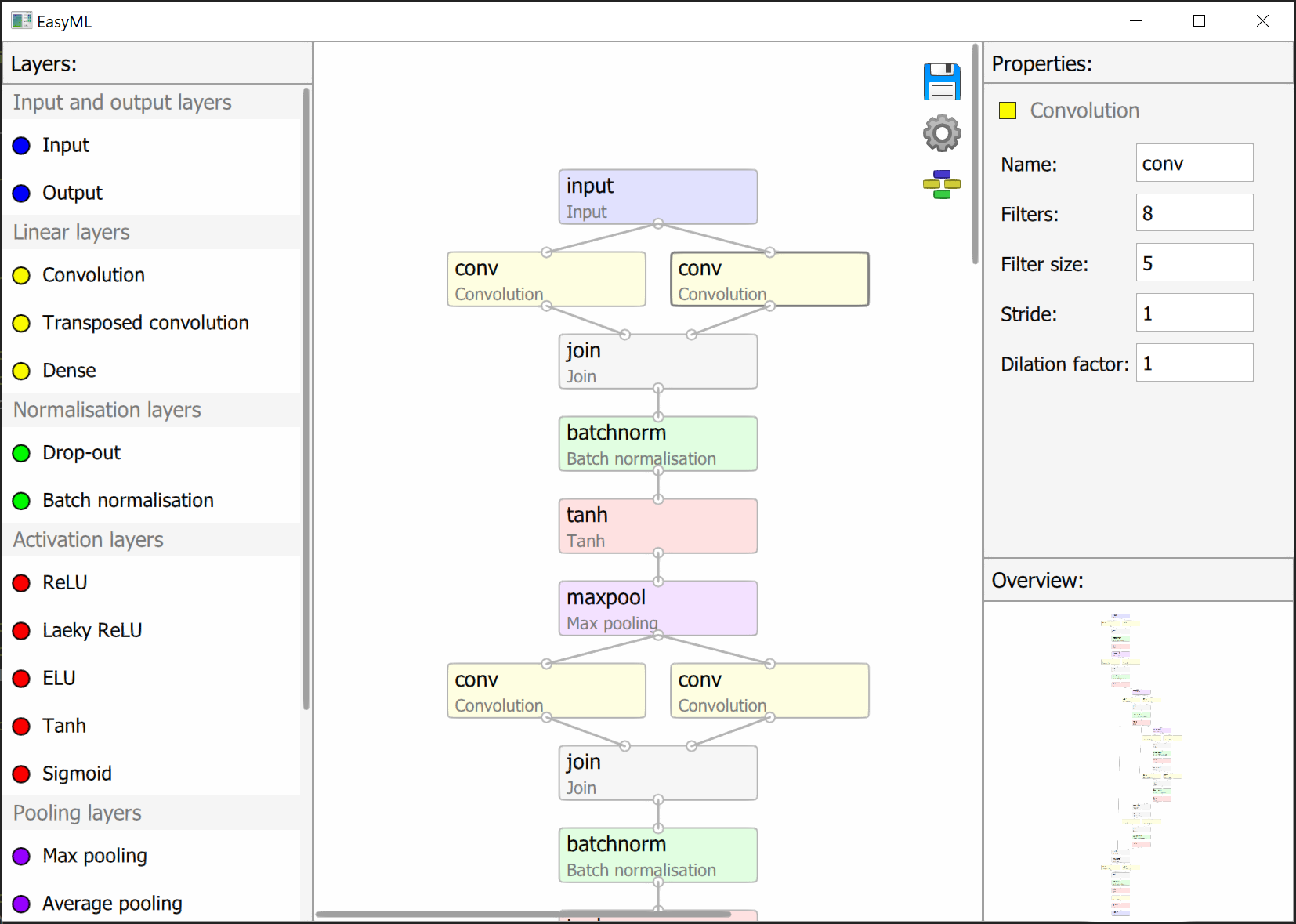Click the Name field containing conv
Viewport: 1296px width, 924px height.
[1194, 163]
